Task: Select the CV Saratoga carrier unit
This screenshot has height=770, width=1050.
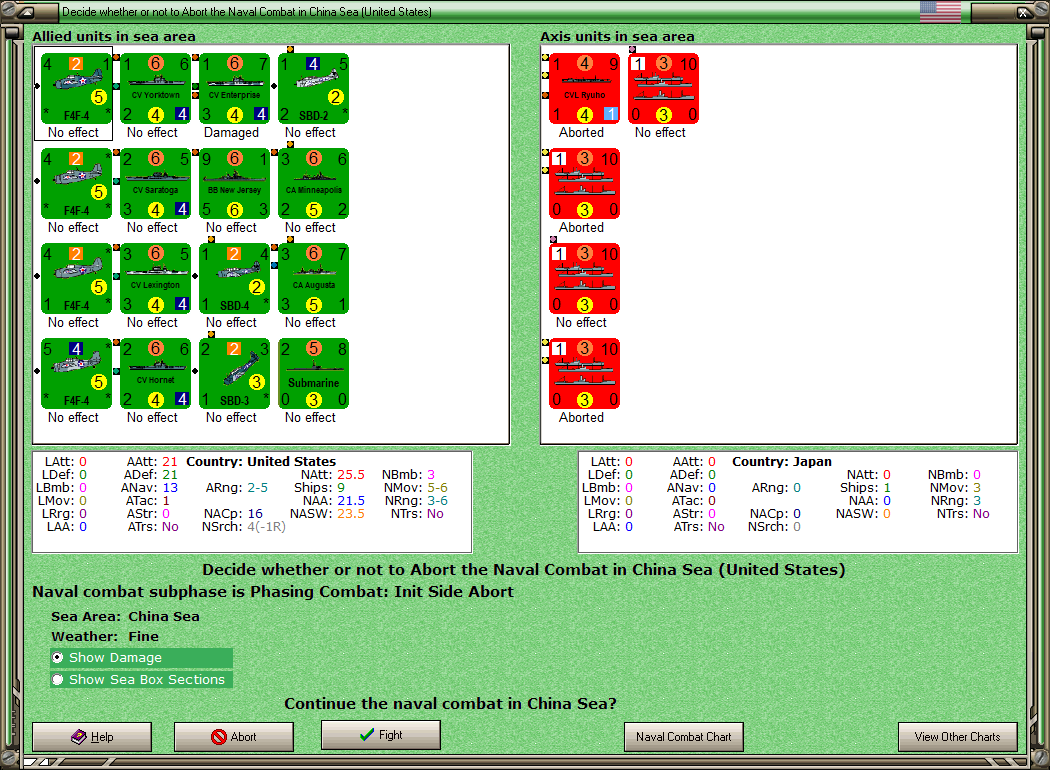Action: 155,183
